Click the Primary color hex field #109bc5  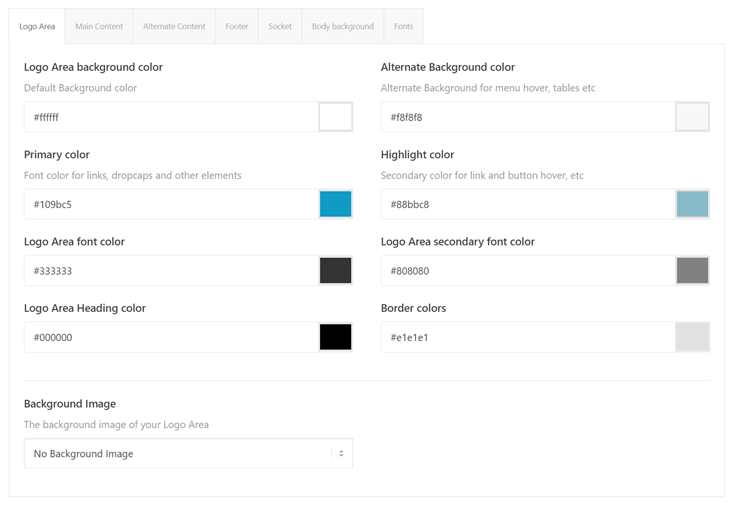(170, 204)
